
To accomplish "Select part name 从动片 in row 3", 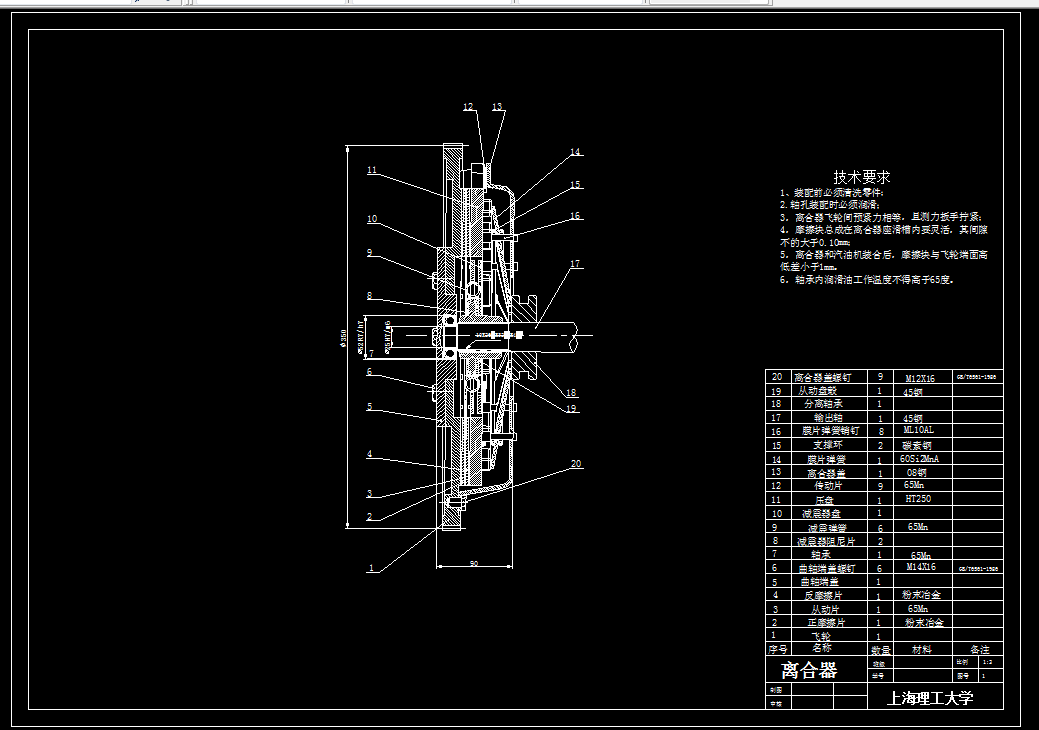I will click(x=825, y=609).
